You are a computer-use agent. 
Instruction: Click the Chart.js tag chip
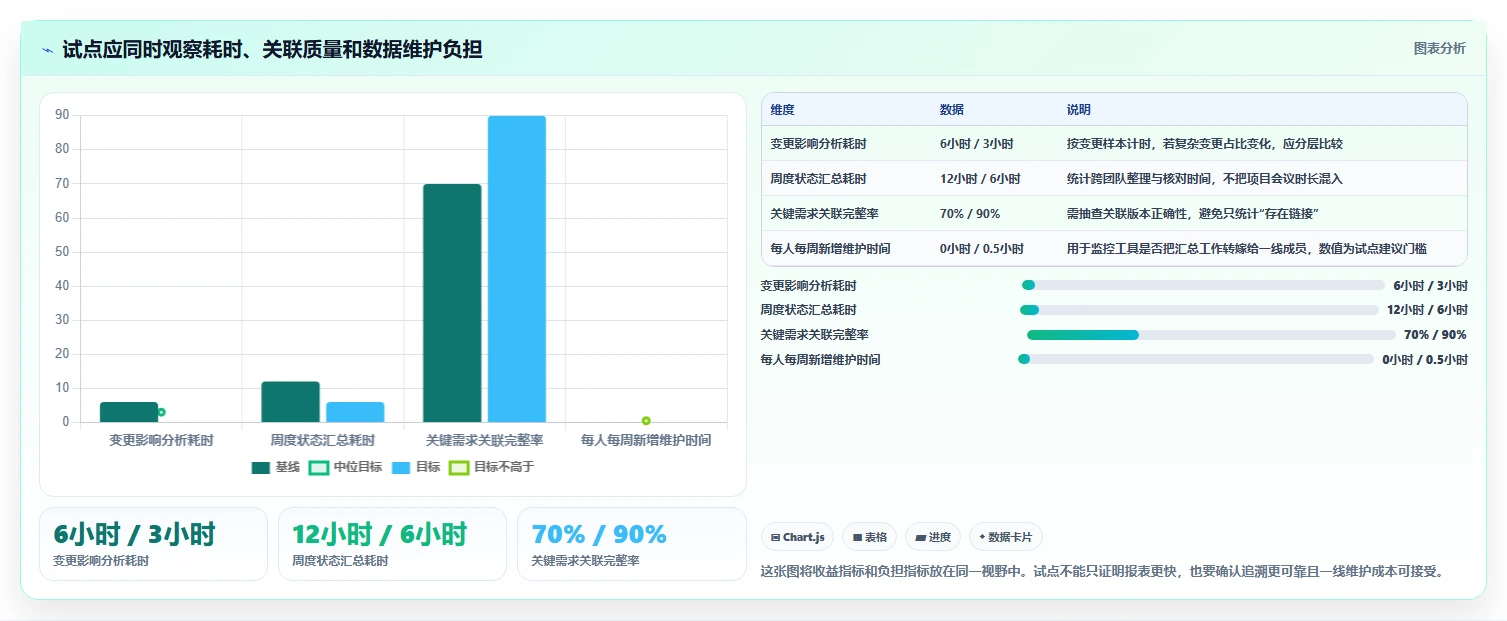[797, 537]
